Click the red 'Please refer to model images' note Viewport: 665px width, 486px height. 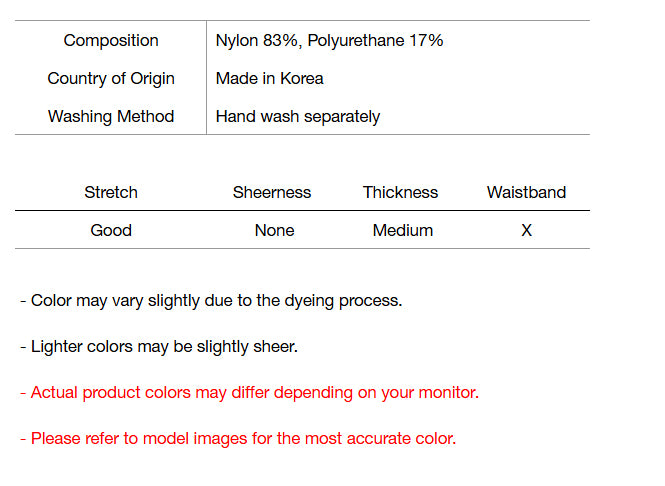point(238,439)
